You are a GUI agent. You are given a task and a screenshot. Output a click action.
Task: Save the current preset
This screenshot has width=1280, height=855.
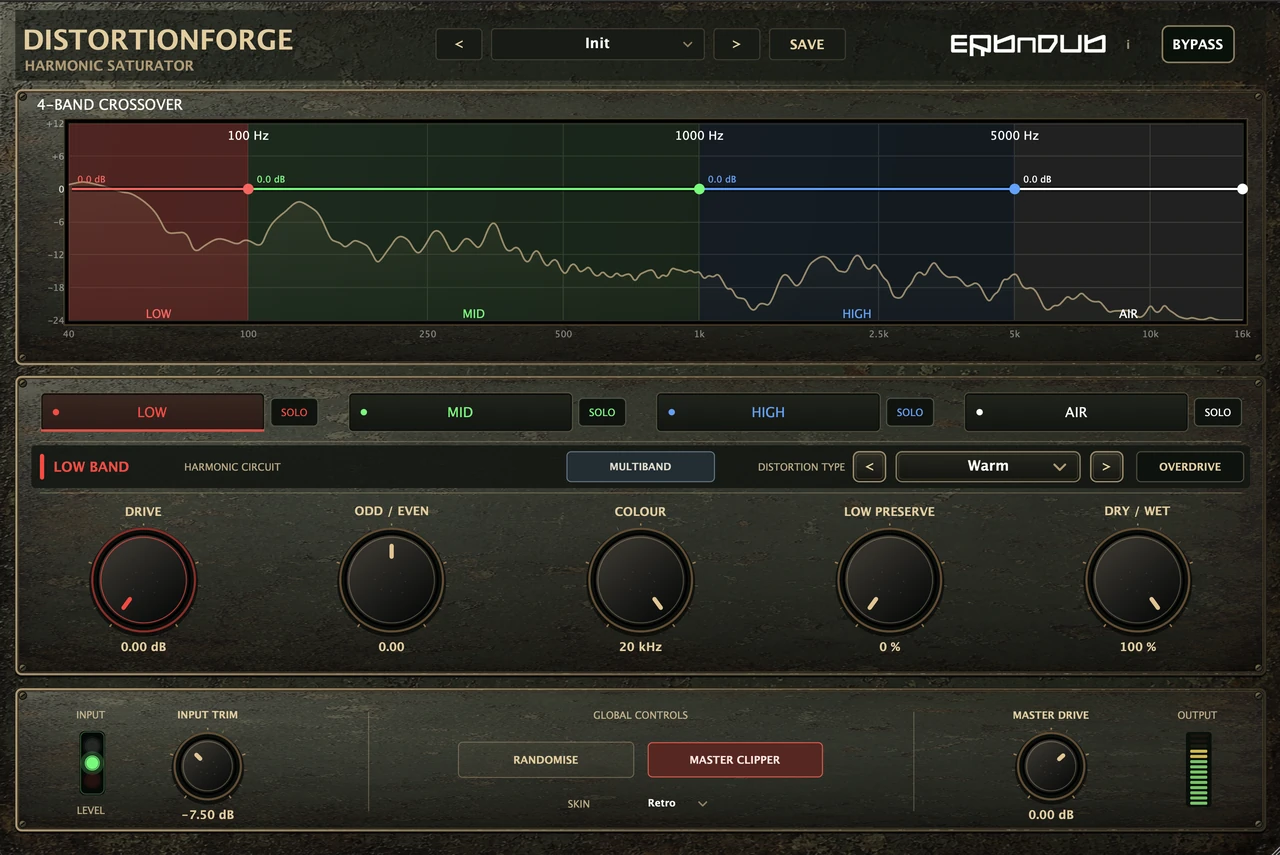pyautogui.click(x=807, y=44)
